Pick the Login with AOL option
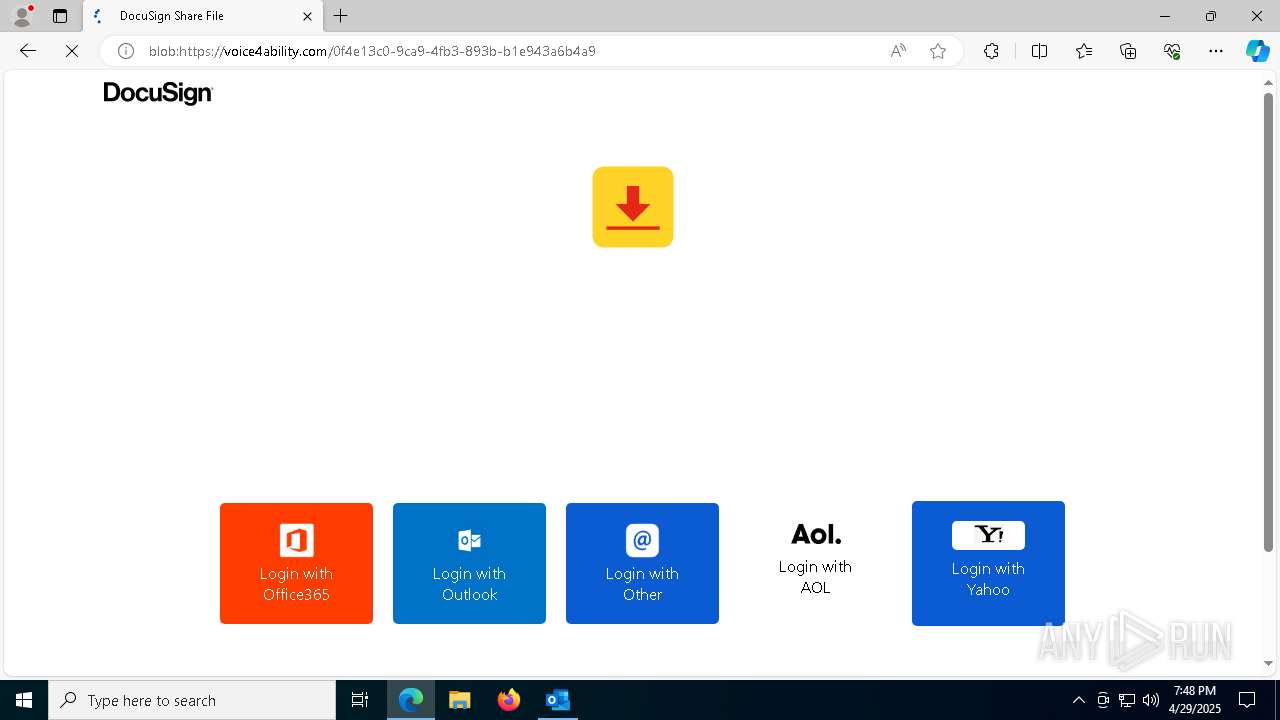1280x720 pixels. point(815,560)
